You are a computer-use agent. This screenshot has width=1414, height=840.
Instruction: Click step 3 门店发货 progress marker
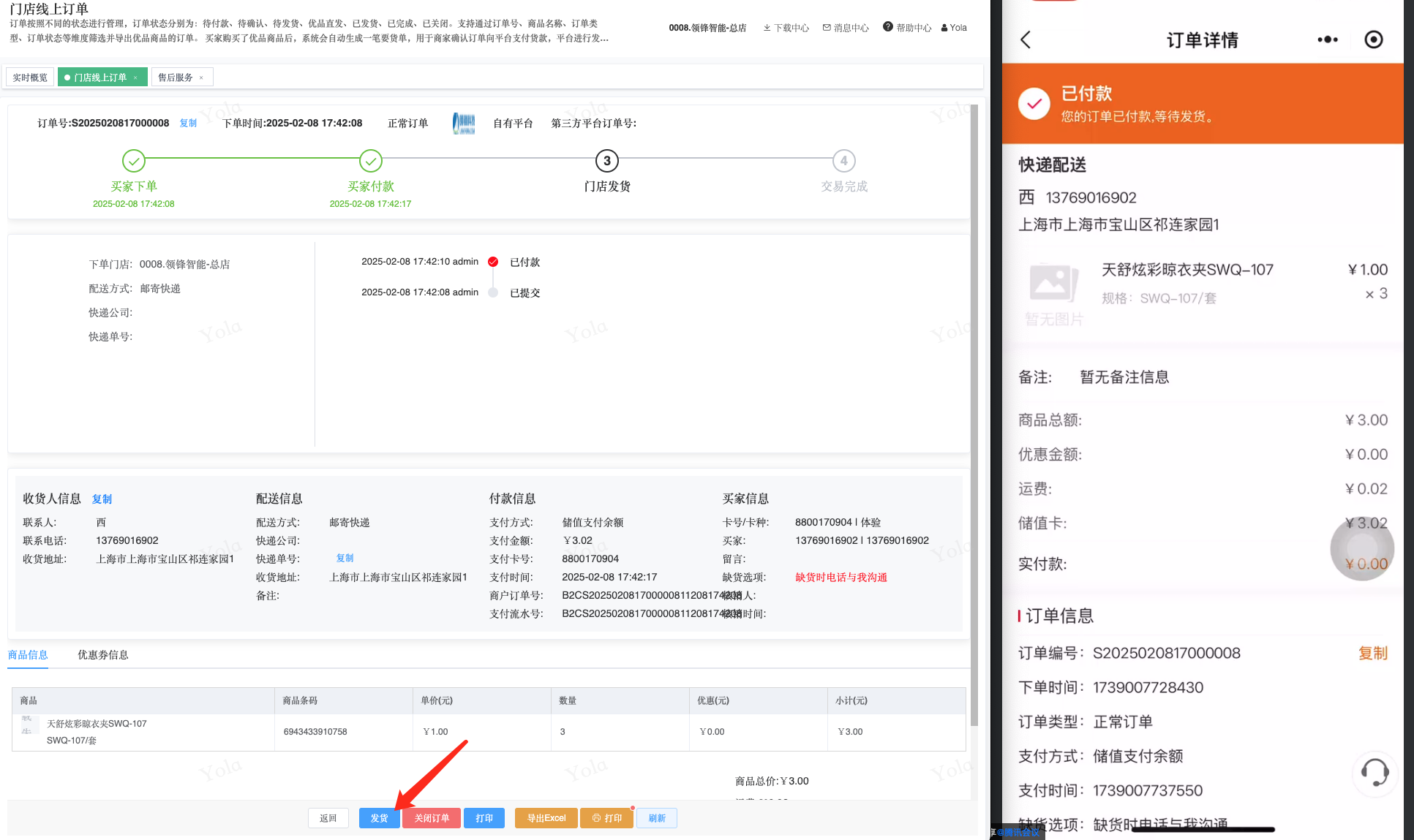coord(606,161)
